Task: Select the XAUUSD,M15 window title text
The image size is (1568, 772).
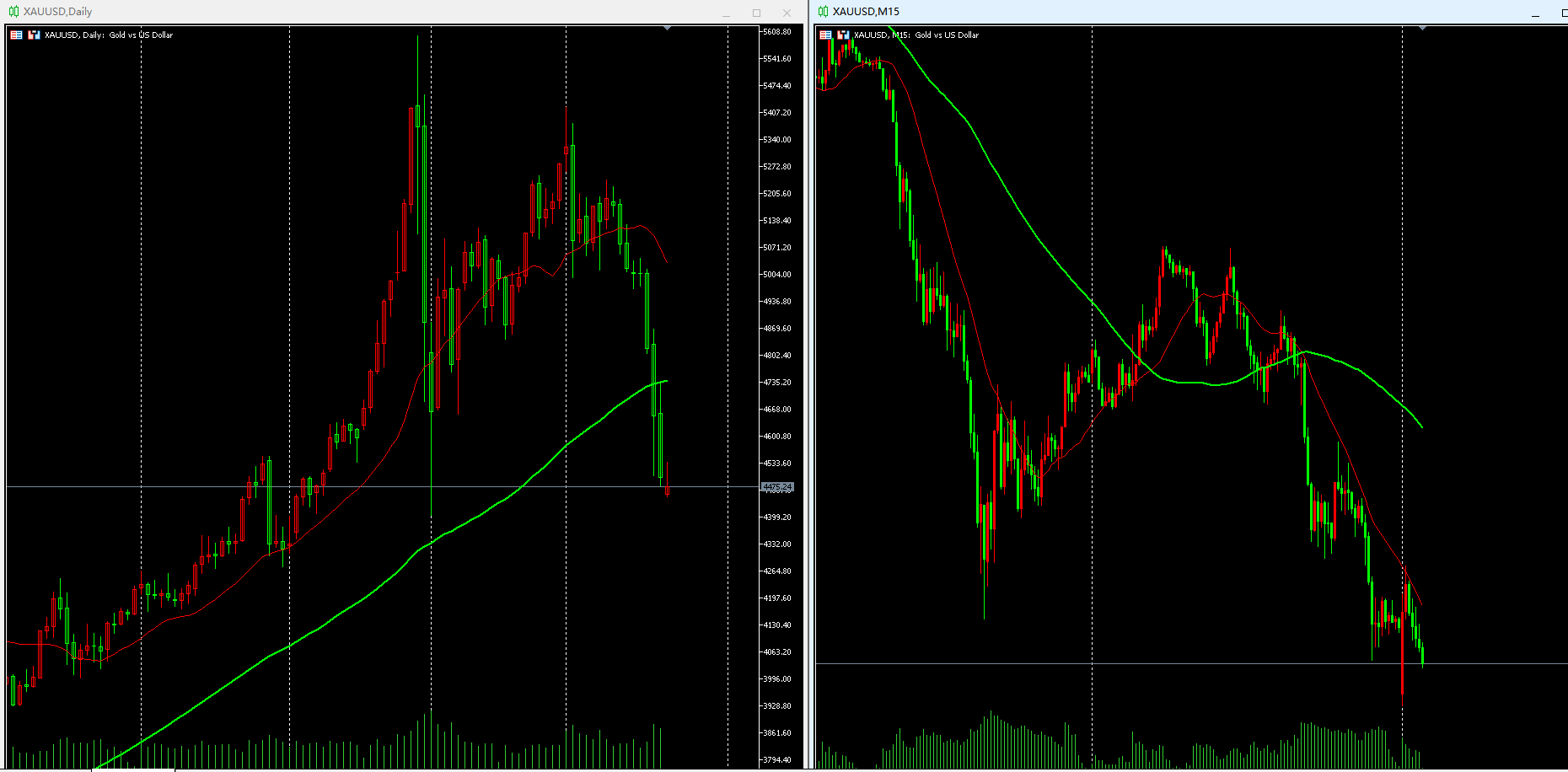Action: click(x=866, y=12)
